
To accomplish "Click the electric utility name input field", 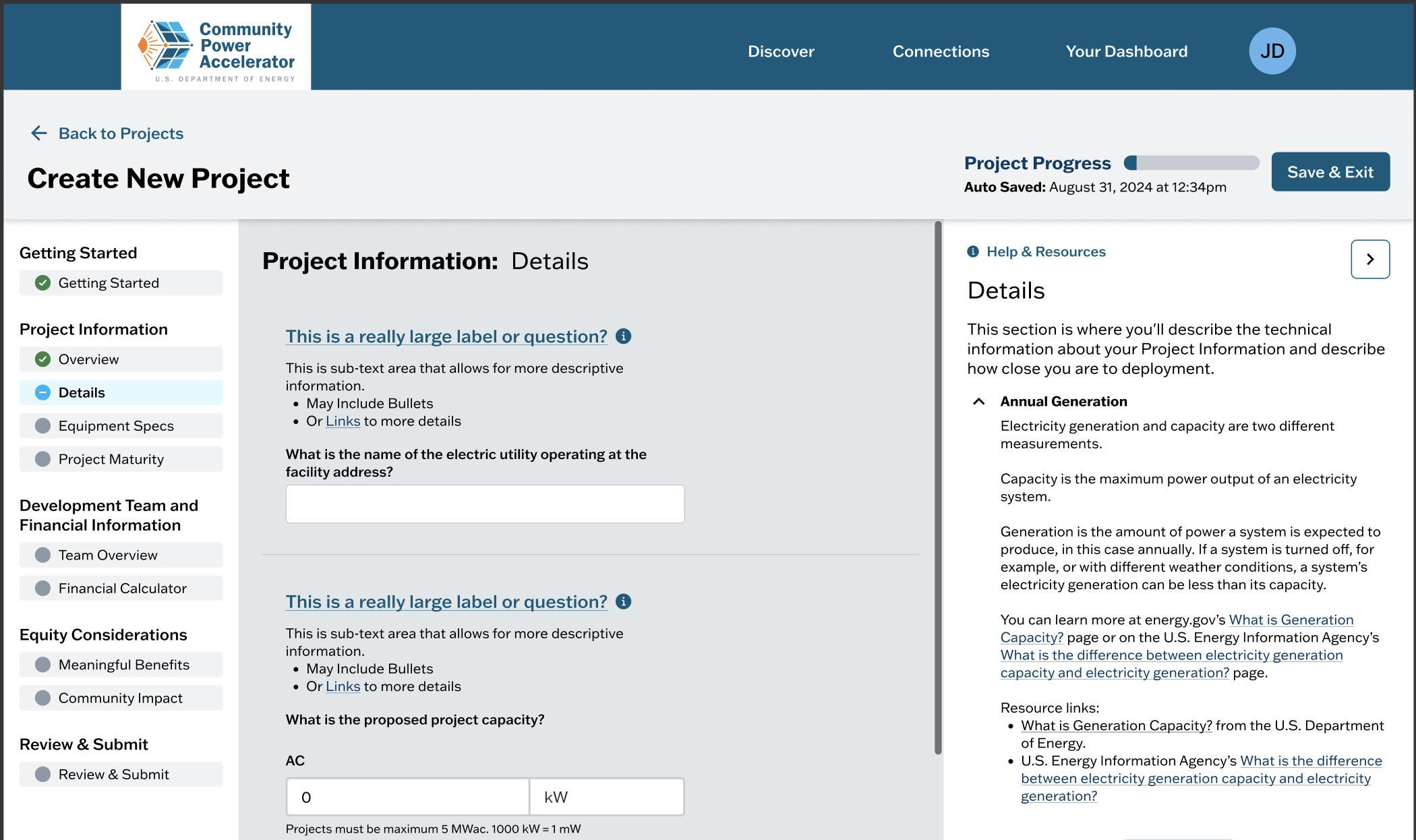I will coord(485,504).
